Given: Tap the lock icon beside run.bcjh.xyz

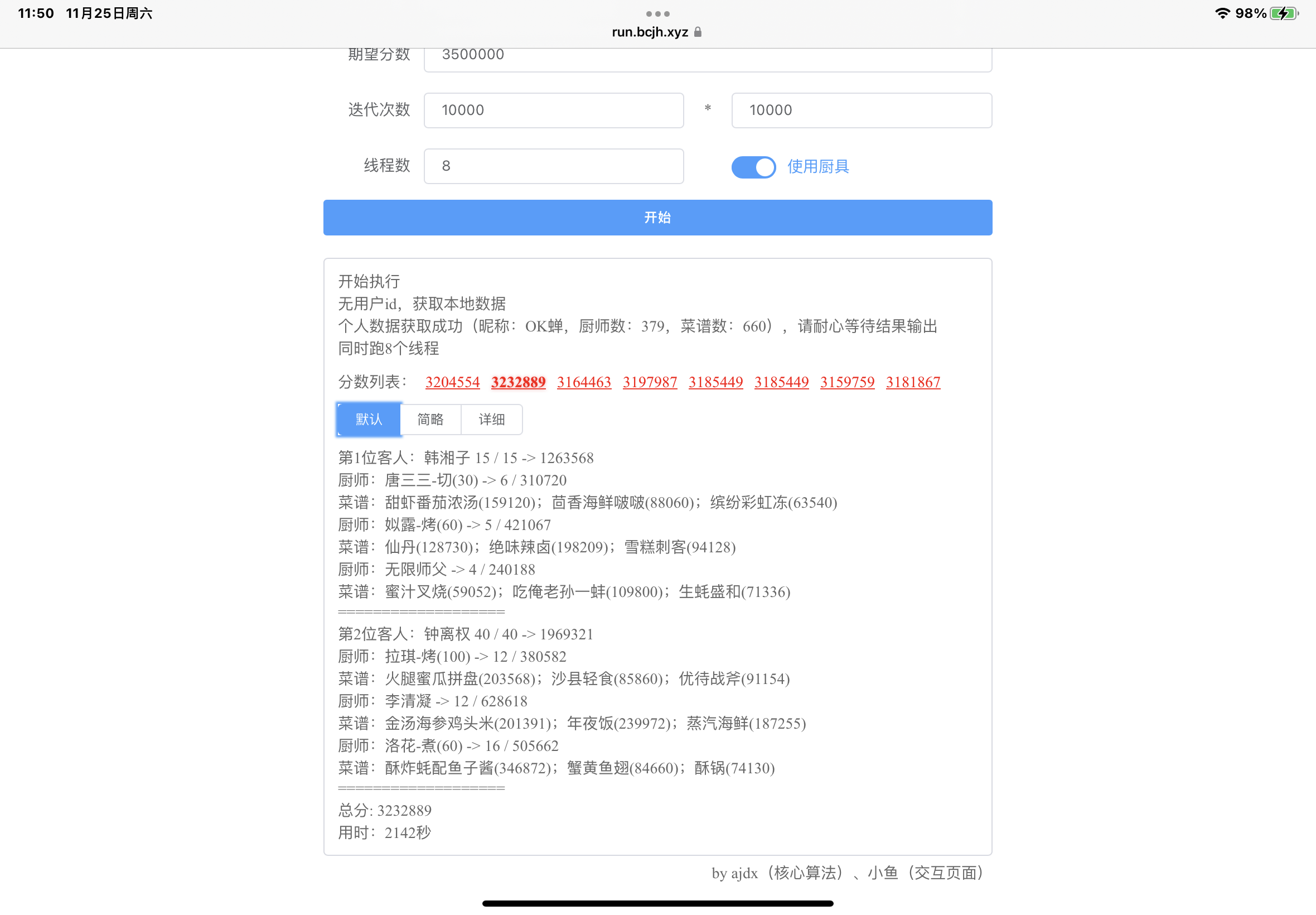Looking at the screenshot, I should click(697, 32).
